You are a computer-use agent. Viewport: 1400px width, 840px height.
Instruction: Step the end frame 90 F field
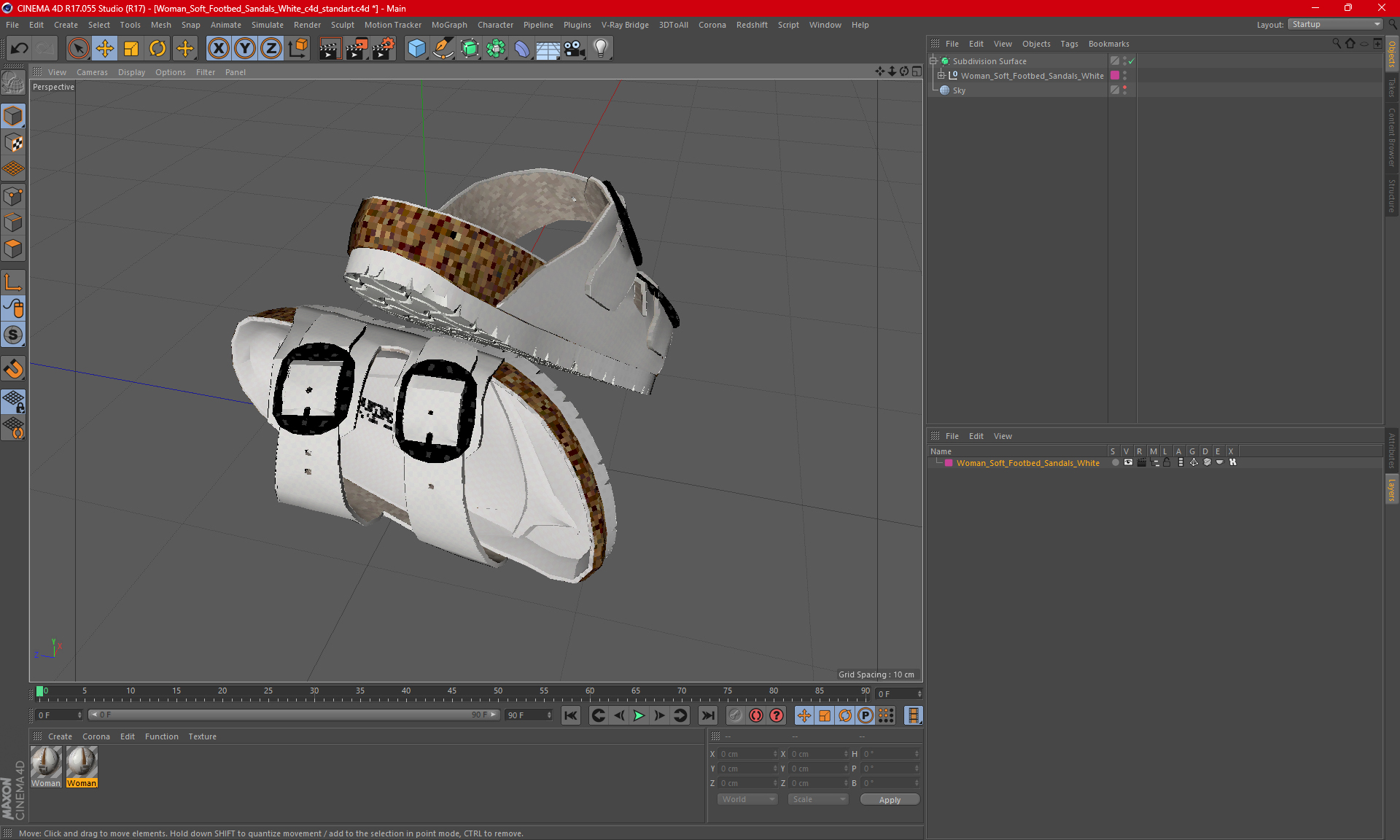549,715
